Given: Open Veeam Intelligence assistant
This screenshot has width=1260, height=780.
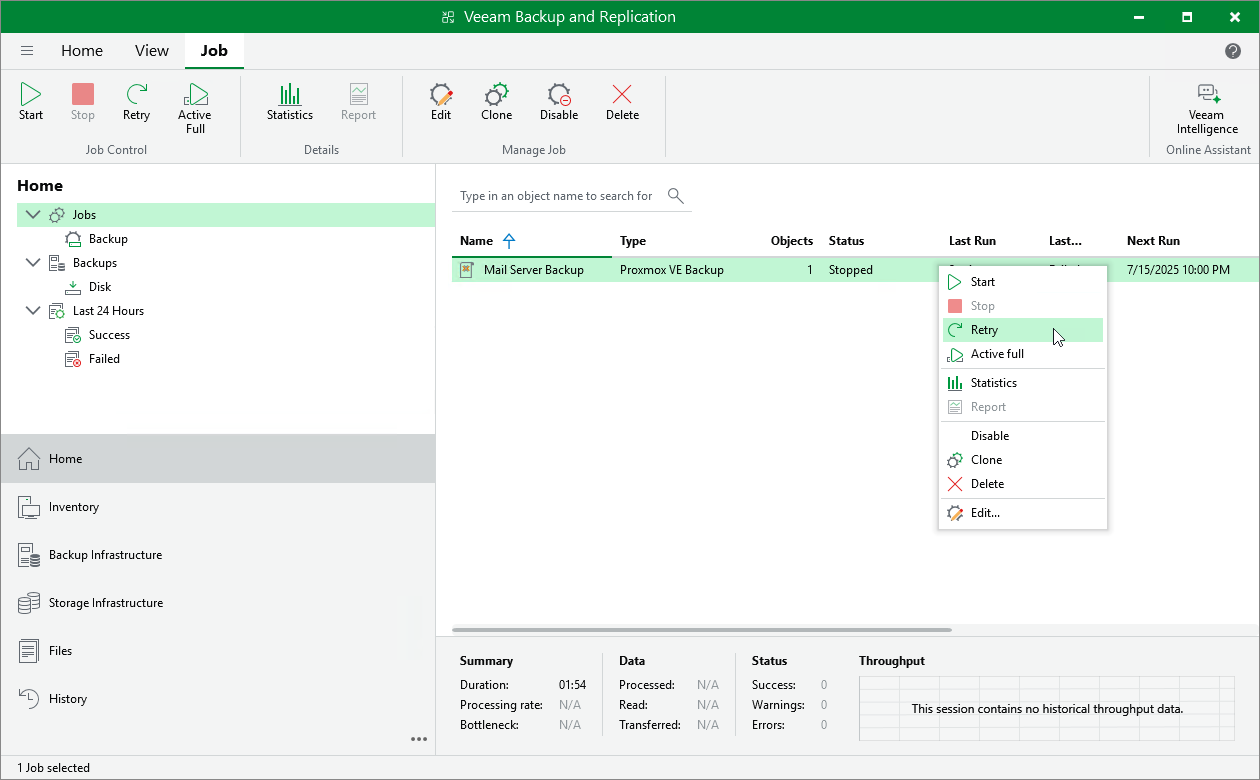Looking at the screenshot, I should coord(1207,108).
